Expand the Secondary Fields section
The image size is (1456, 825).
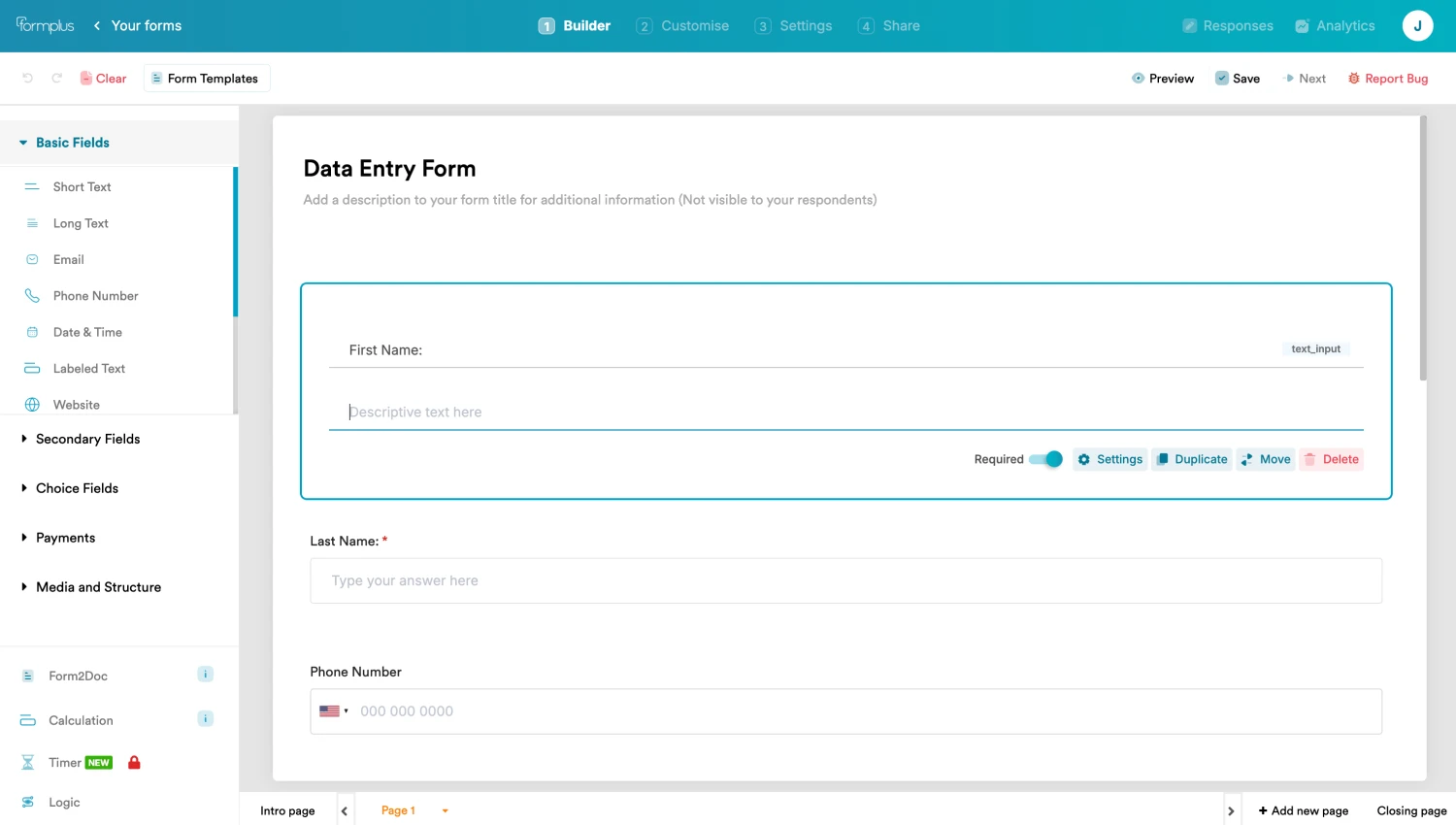(87, 440)
